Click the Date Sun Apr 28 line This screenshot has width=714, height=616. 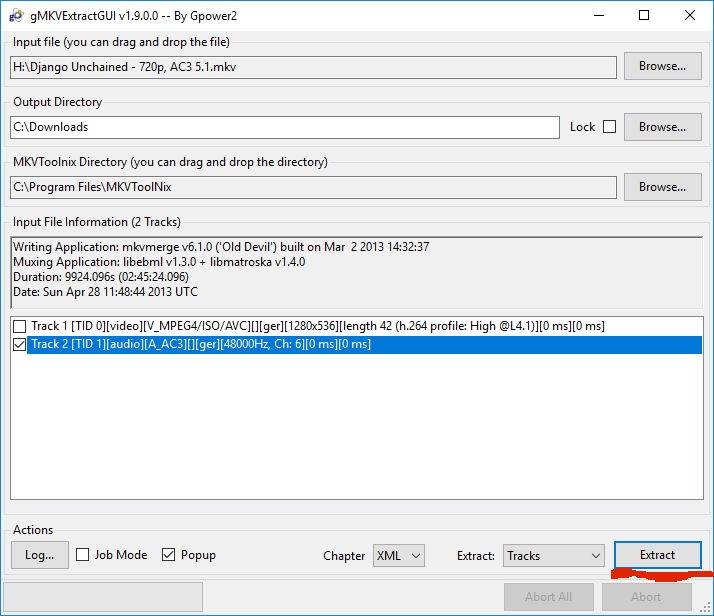105,292
